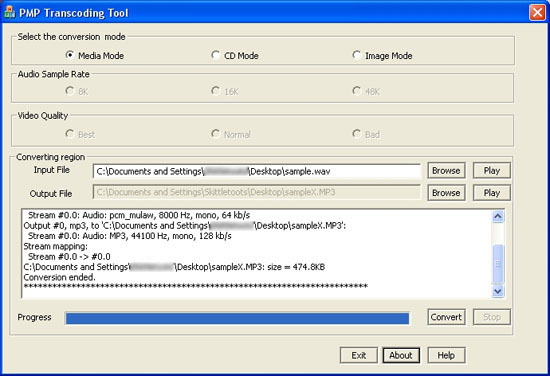Click the log scrollbar down arrow
This screenshot has width=550, height=376.
498,291
